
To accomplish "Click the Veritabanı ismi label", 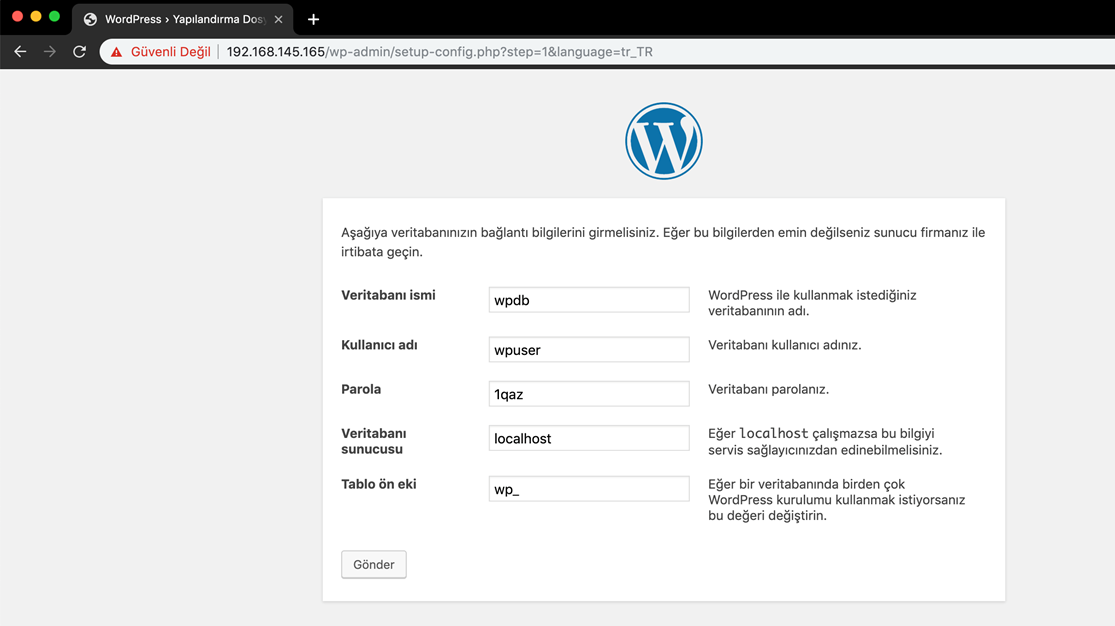I will (x=388, y=295).
